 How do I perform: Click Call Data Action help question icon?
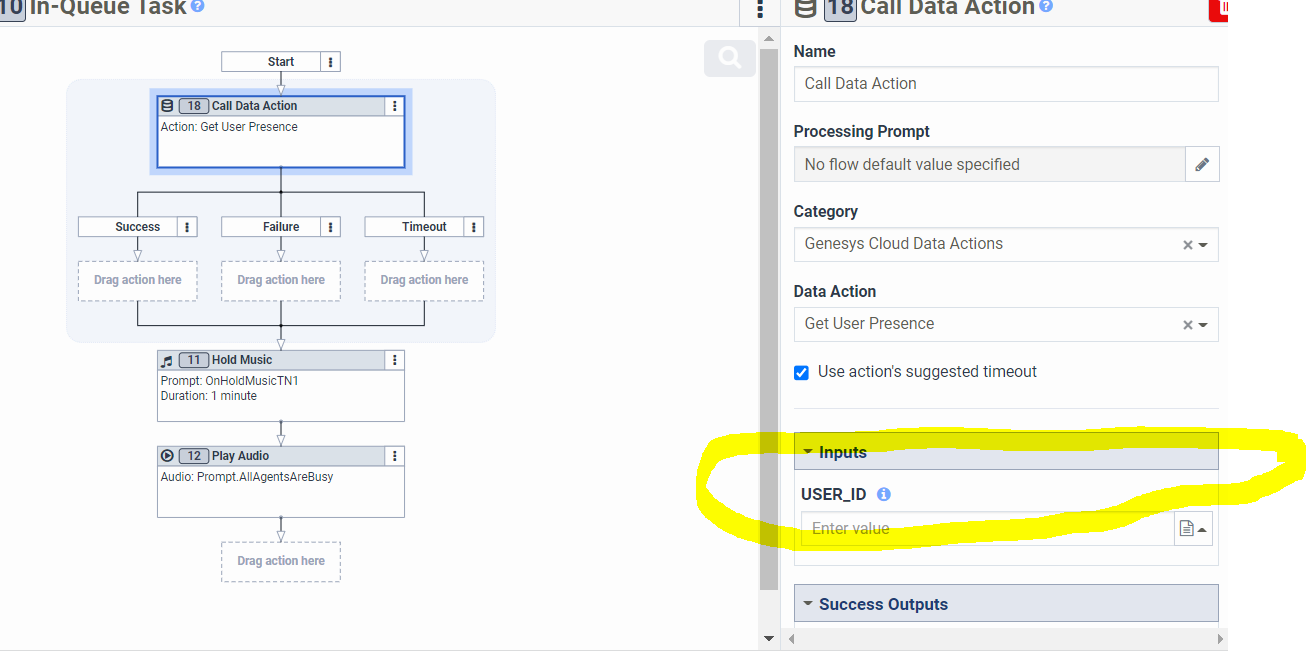[1046, 6]
